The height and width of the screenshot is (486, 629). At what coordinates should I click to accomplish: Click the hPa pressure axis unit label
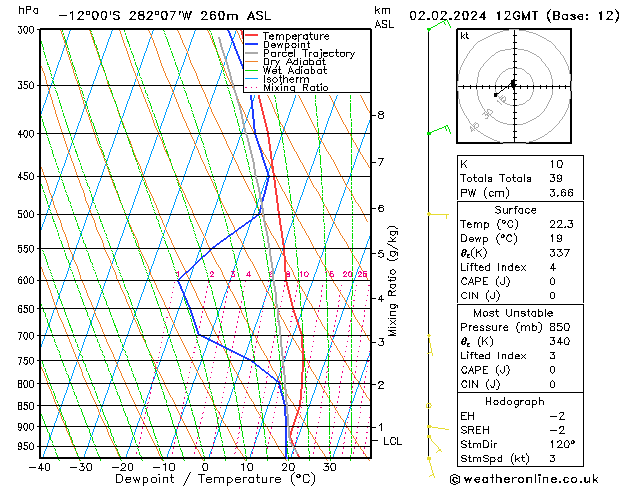(28, 11)
